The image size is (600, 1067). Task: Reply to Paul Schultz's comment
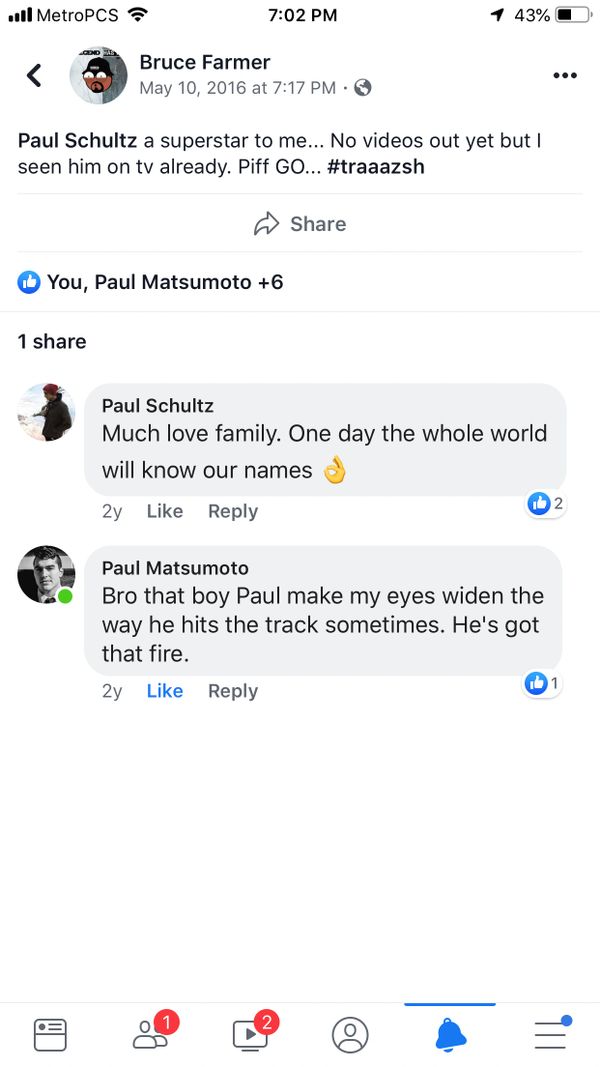(233, 511)
